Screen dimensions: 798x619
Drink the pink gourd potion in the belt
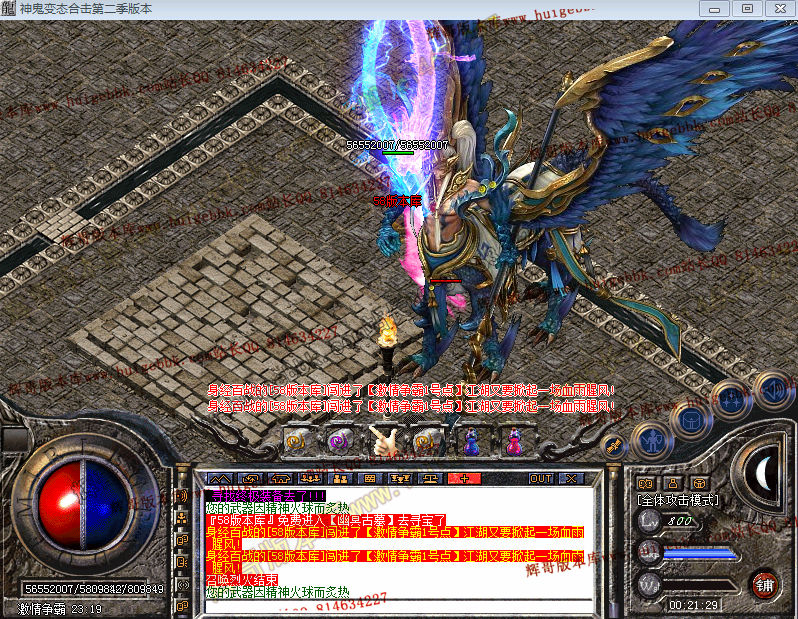click(515, 441)
